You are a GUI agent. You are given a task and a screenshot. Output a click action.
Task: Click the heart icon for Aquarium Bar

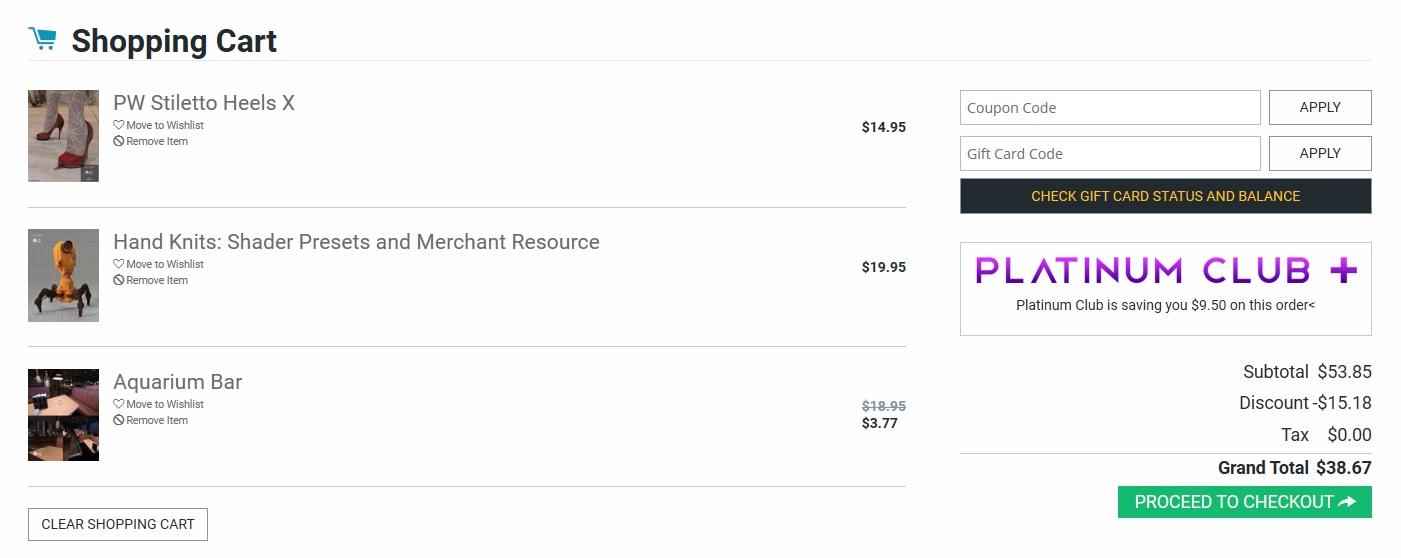coord(118,404)
